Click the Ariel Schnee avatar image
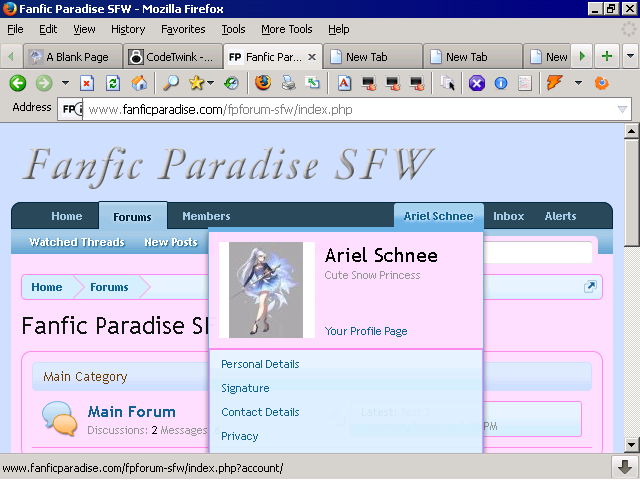 [x=267, y=290]
